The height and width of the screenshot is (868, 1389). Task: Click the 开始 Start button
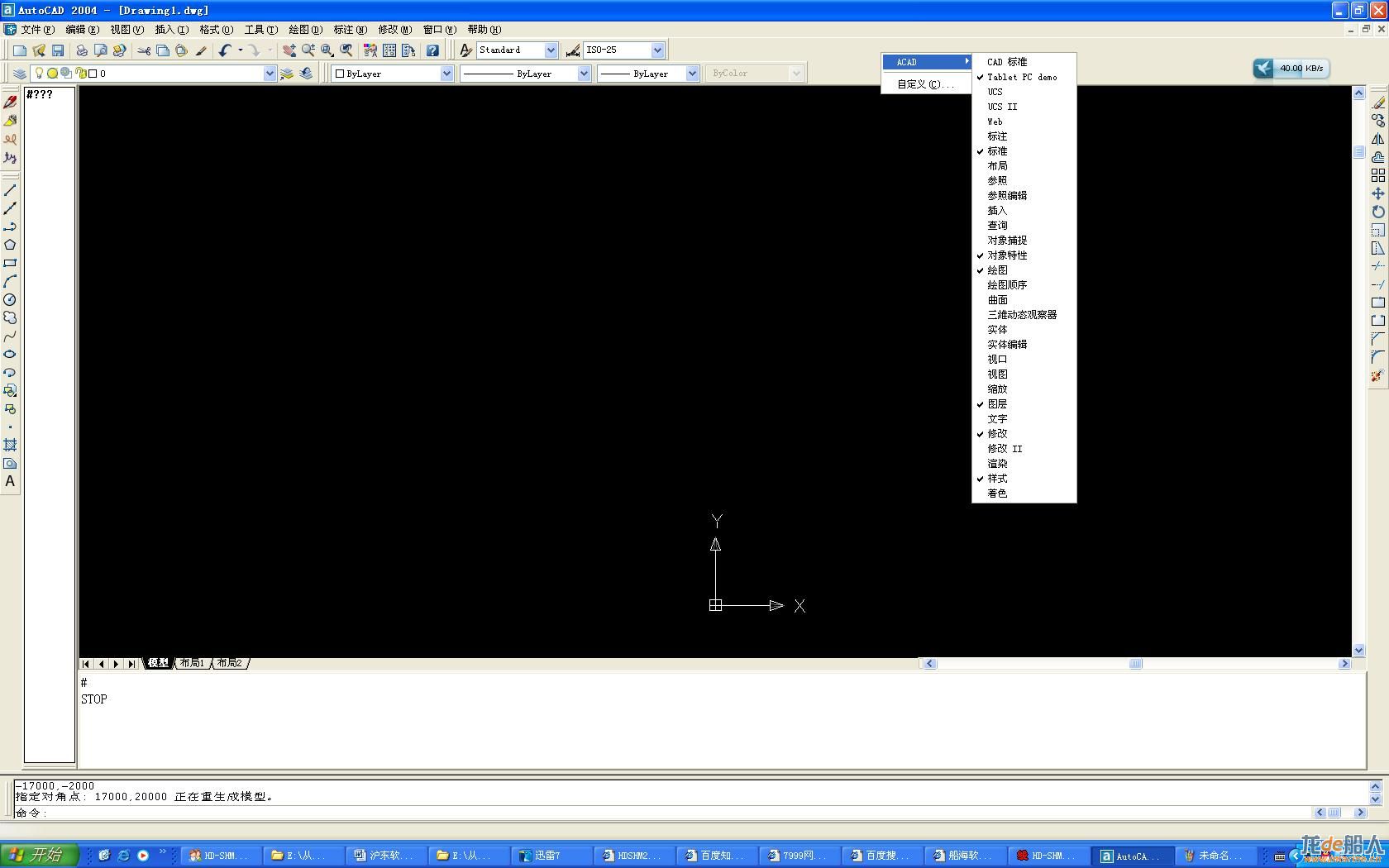(40, 856)
